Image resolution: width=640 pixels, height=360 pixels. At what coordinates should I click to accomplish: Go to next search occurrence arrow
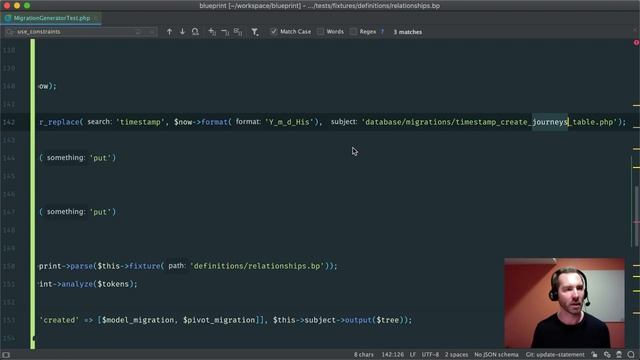[182, 32]
